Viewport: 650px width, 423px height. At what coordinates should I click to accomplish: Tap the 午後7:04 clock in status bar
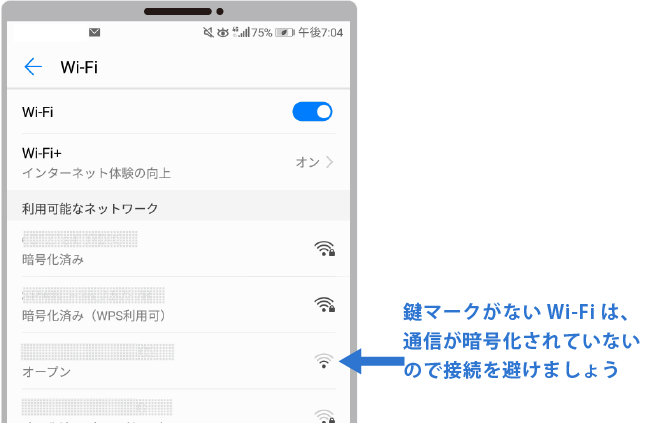point(322,32)
